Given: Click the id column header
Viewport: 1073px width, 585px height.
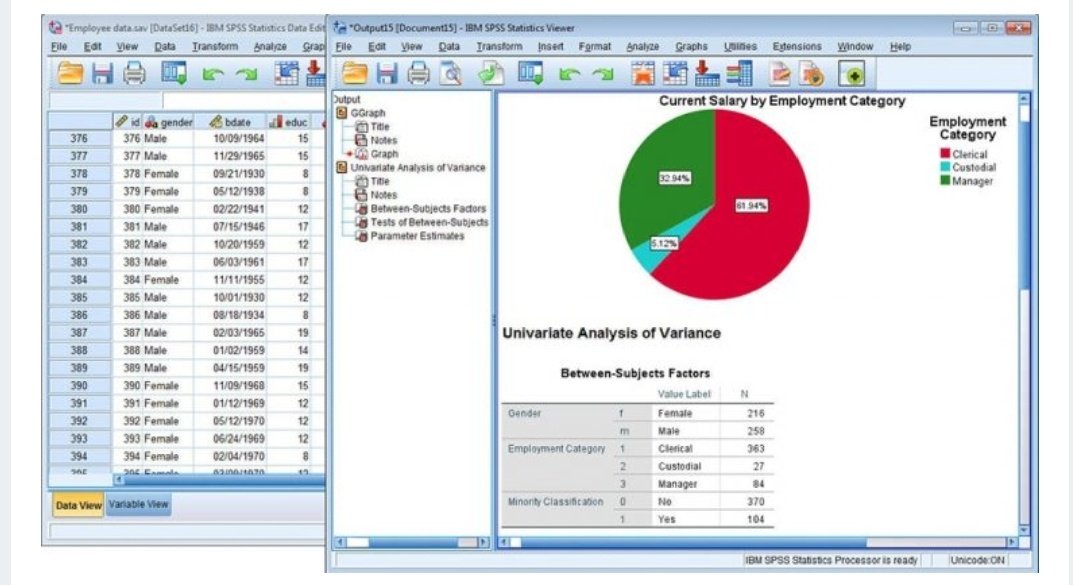Looking at the screenshot, I should (x=128, y=122).
